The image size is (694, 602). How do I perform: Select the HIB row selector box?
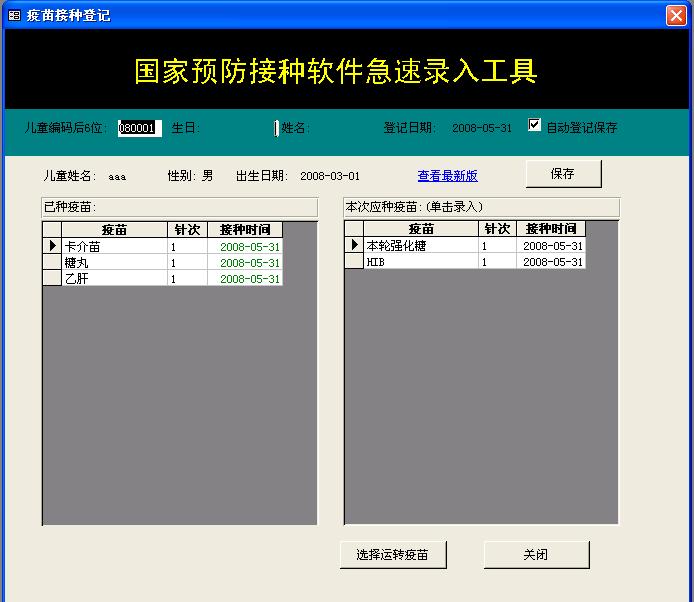coord(354,261)
